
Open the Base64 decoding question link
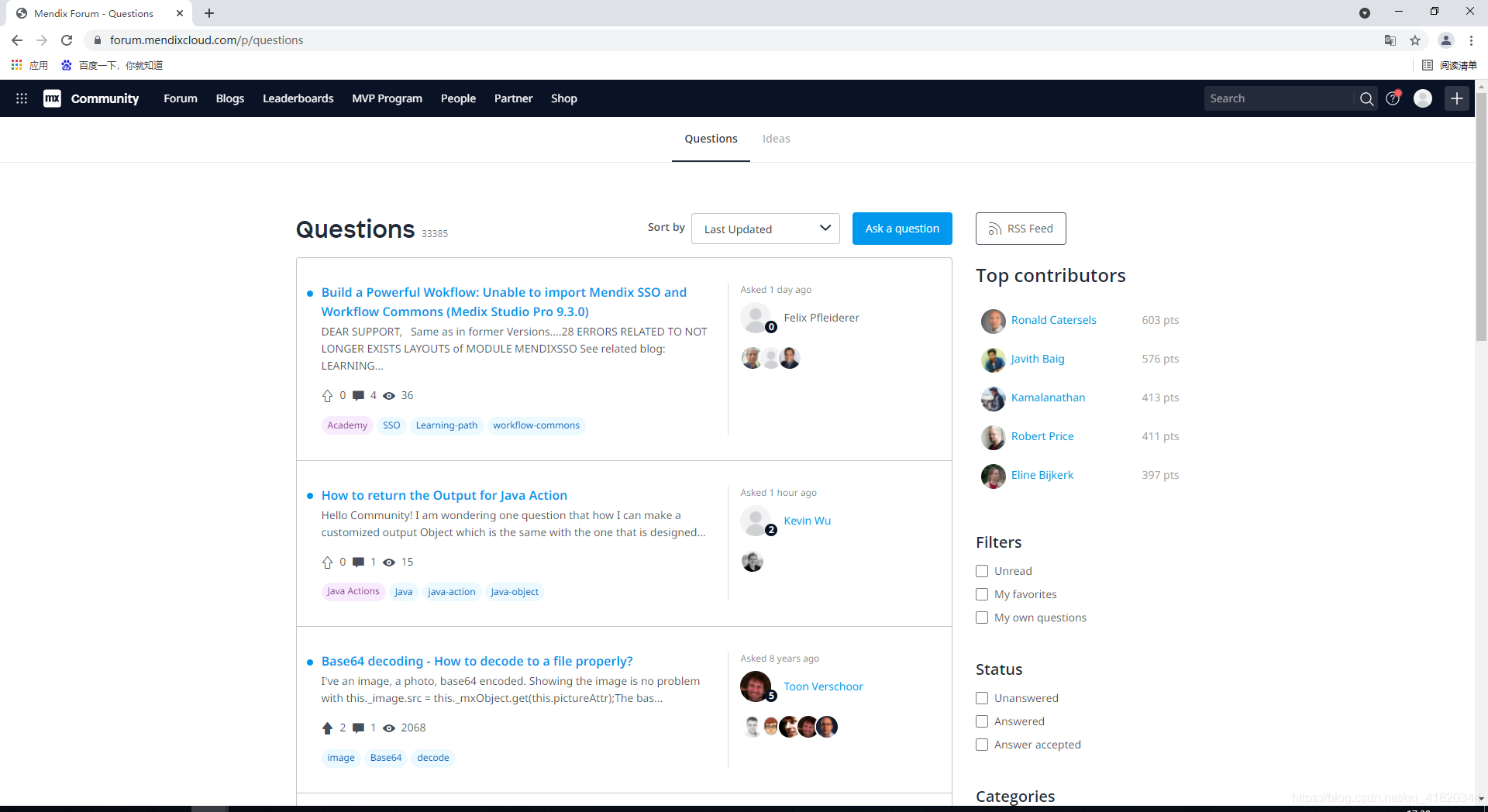[477, 662]
